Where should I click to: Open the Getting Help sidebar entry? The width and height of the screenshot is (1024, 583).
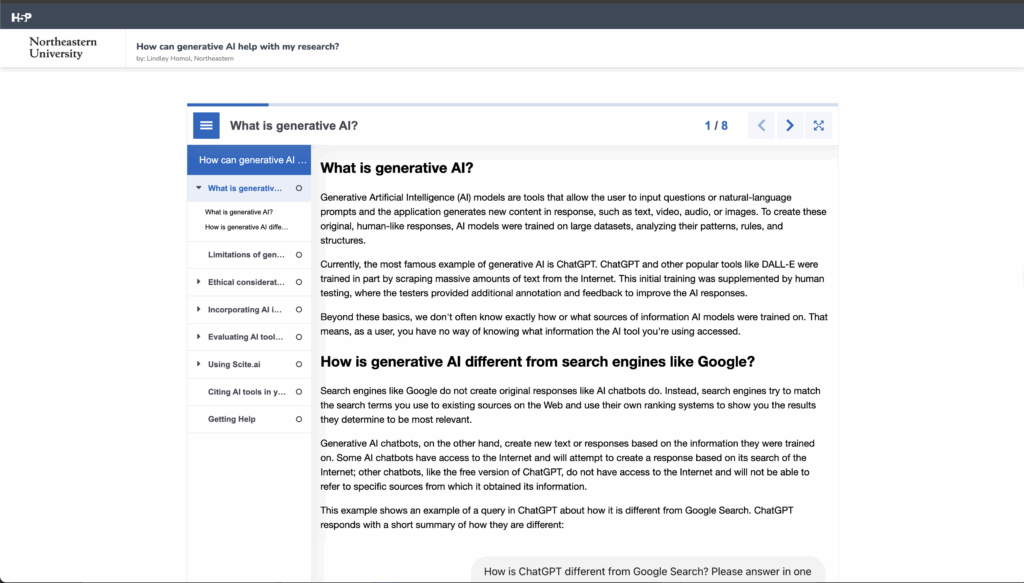(x=234, y=419)
